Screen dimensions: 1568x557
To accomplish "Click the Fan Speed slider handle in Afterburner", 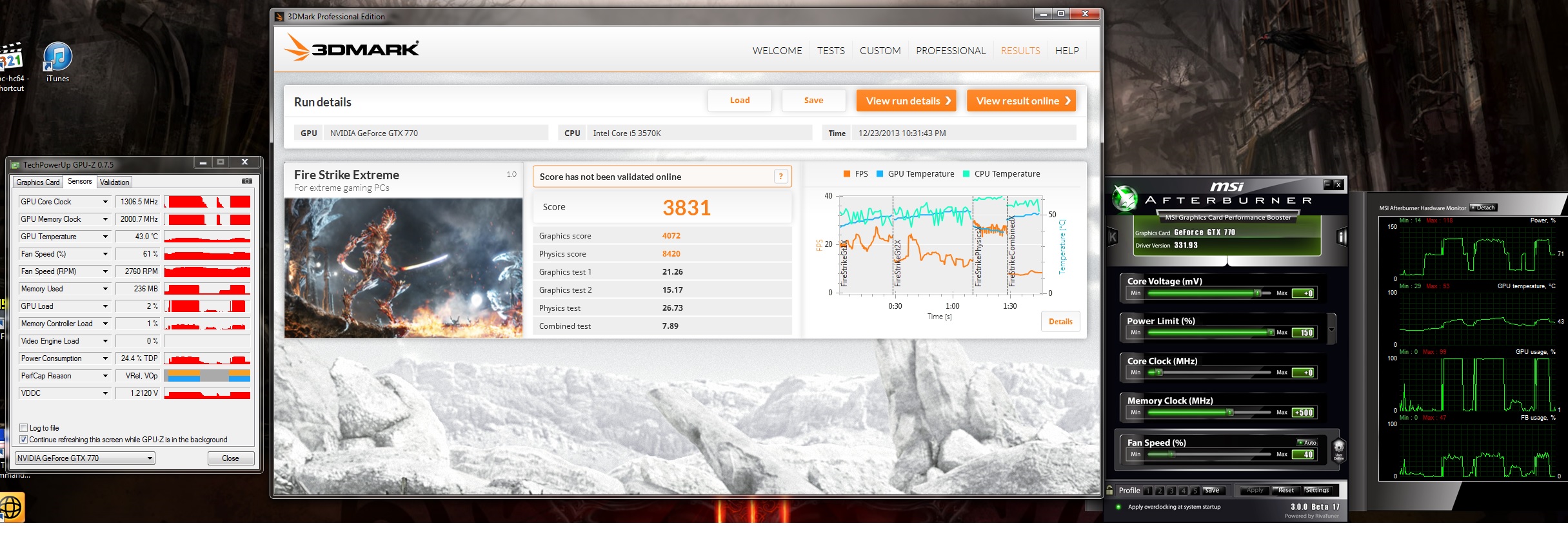I will point(1172,454).
